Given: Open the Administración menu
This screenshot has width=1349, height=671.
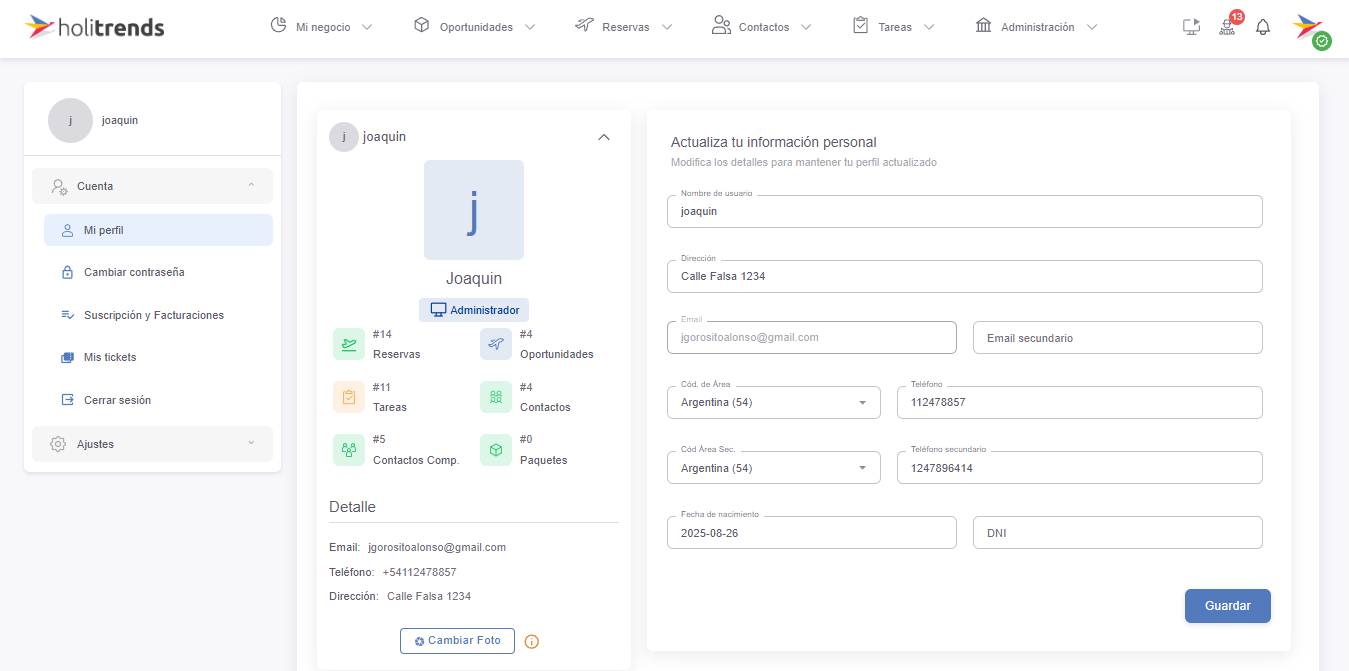Looking at the screenshot, I should click(x=1037, y=27).
